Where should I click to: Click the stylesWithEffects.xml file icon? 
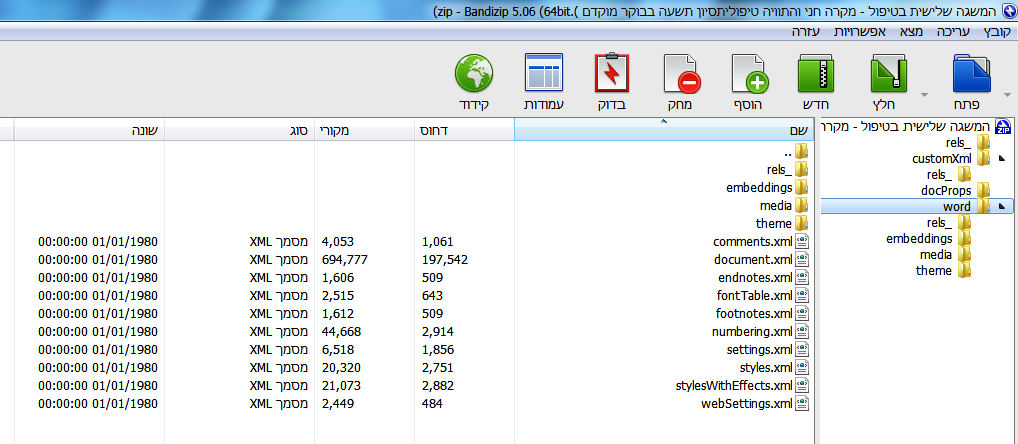(802, 386)
